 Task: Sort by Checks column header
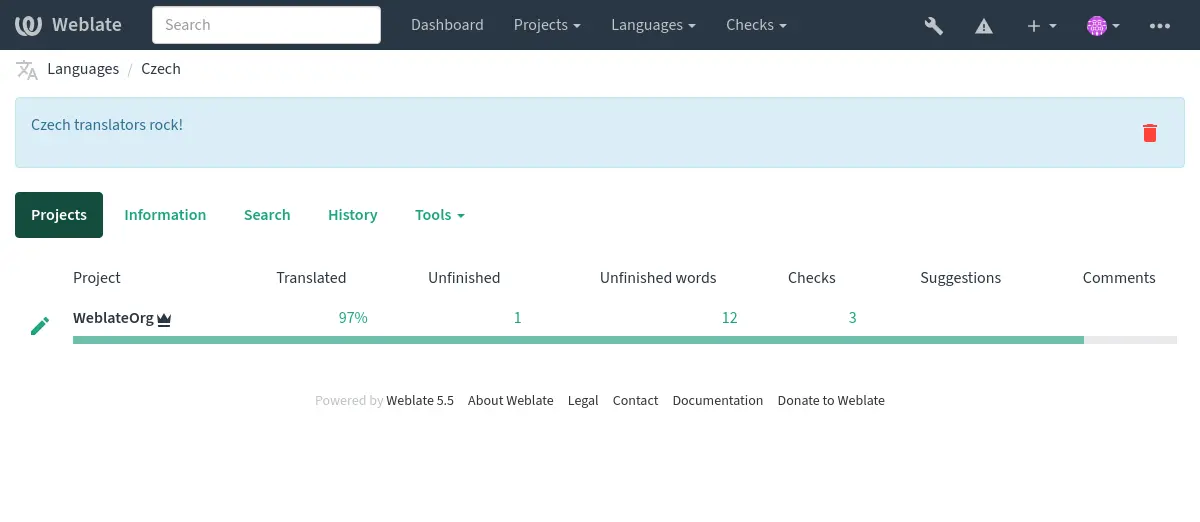click(812, 278)
